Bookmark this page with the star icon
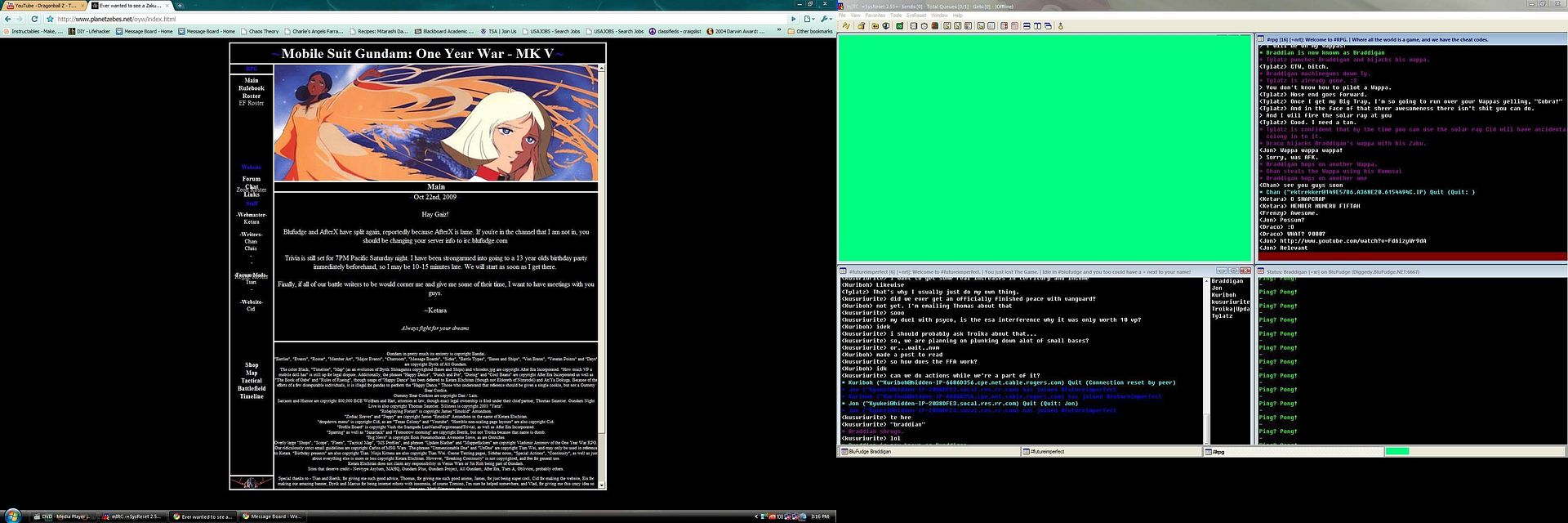The width and height of the screenshot is (1568, 523). pyautogui.click(x=50, y=19)
